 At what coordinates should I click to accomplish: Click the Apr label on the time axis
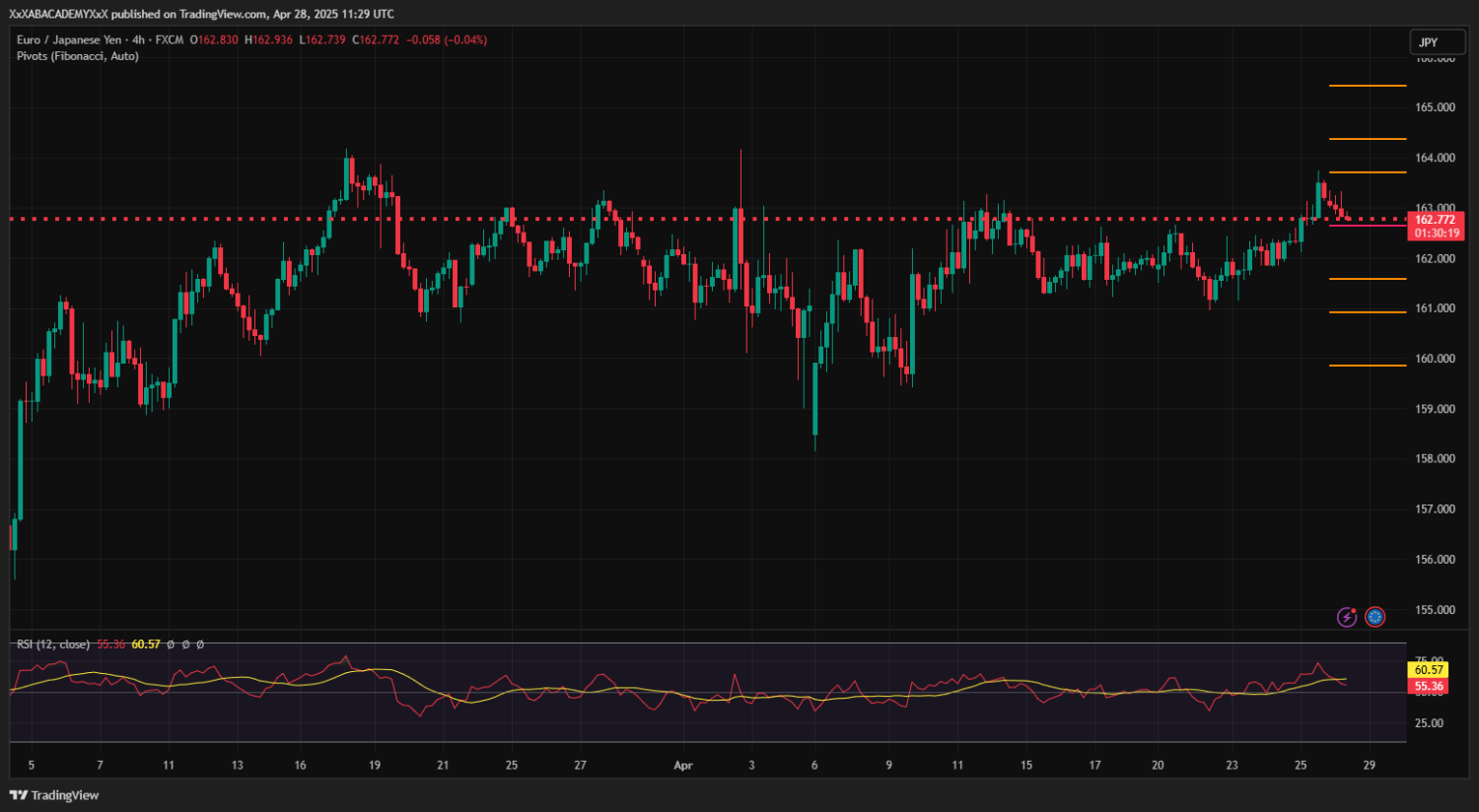click(682, 766)
